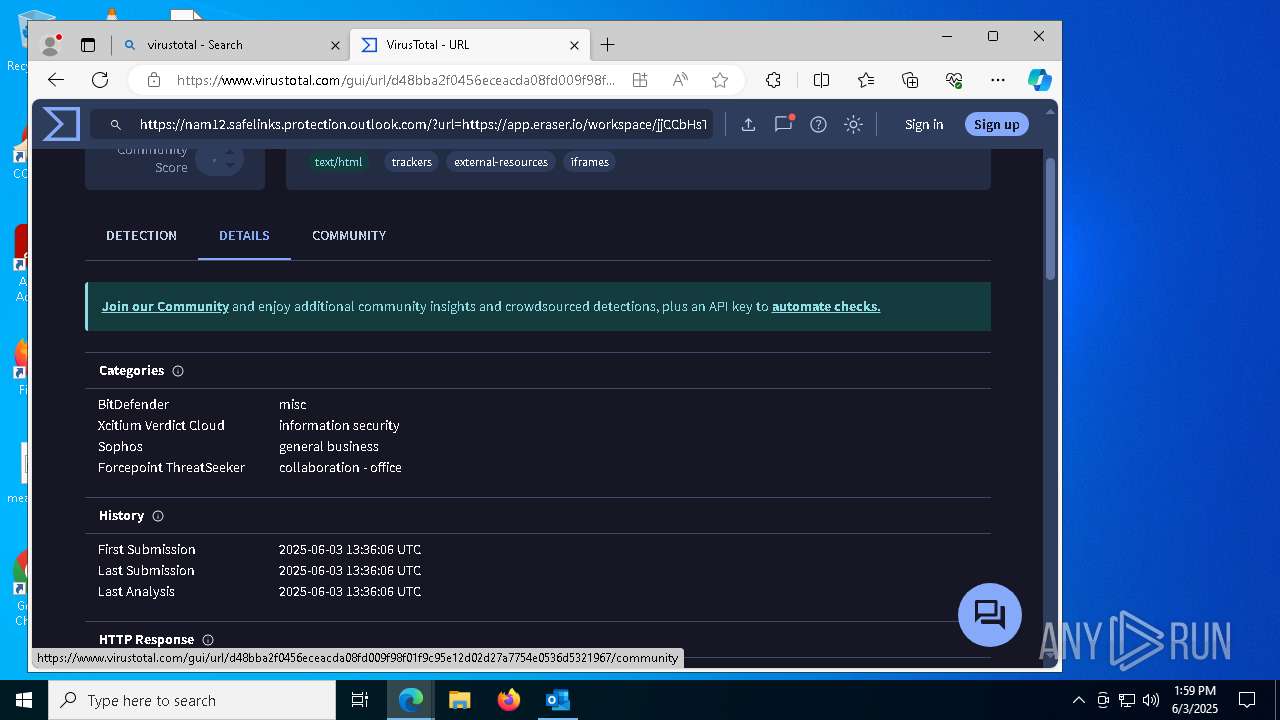The width and height of the screenshot is (1280, 720).
Task: Click the external-resources tag
Action: [x=501, y=162]
